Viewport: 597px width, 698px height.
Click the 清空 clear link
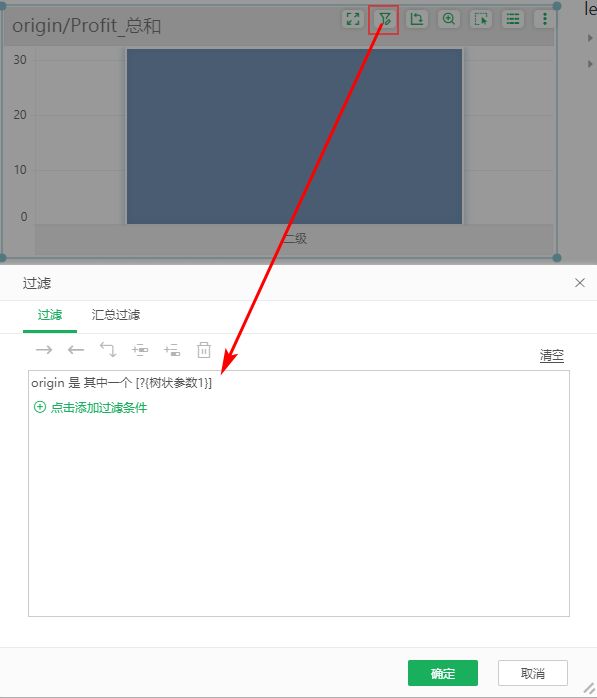click(x=552, y=355)
